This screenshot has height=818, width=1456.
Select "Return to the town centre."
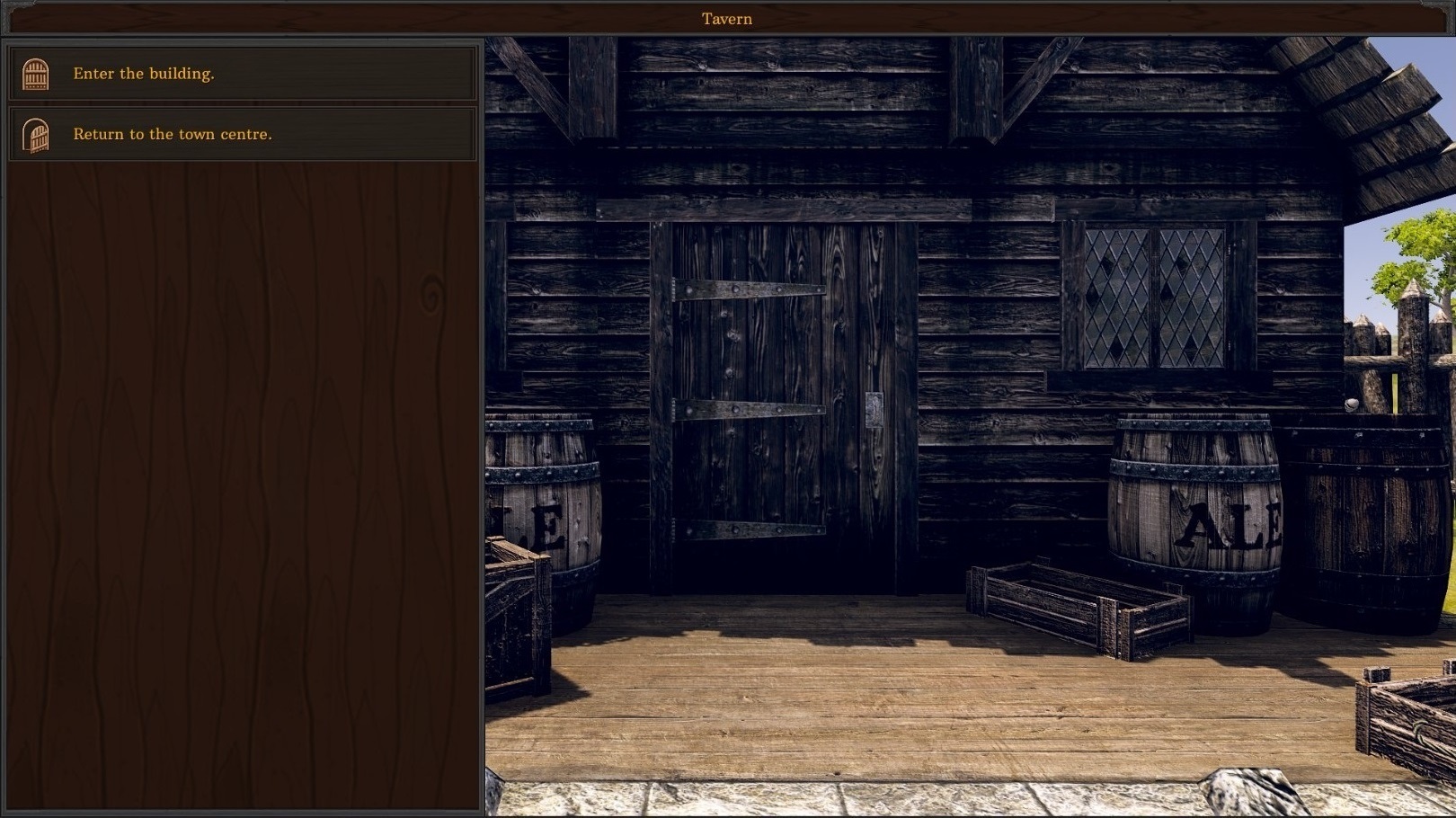[243, 134]
